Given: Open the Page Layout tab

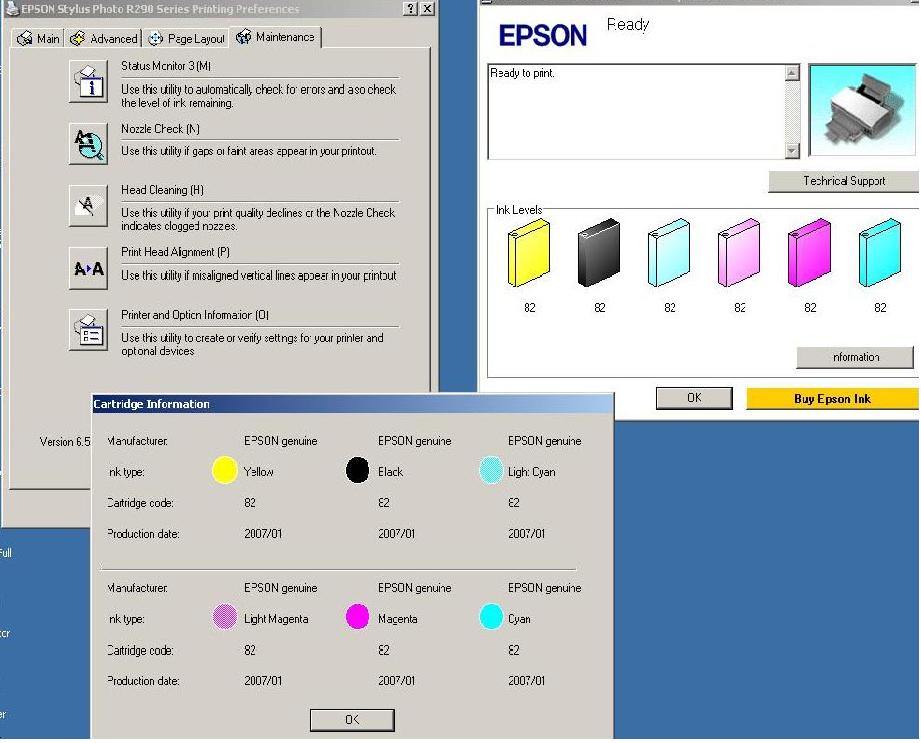Looking at the screenshot, I should pyautogui.click(x=187, y=38).
